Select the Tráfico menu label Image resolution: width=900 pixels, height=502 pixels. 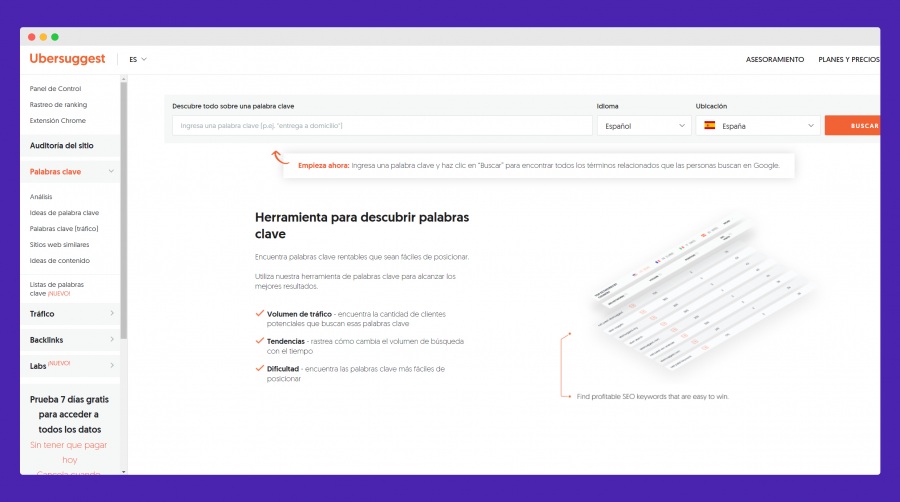tap(42, 314)
